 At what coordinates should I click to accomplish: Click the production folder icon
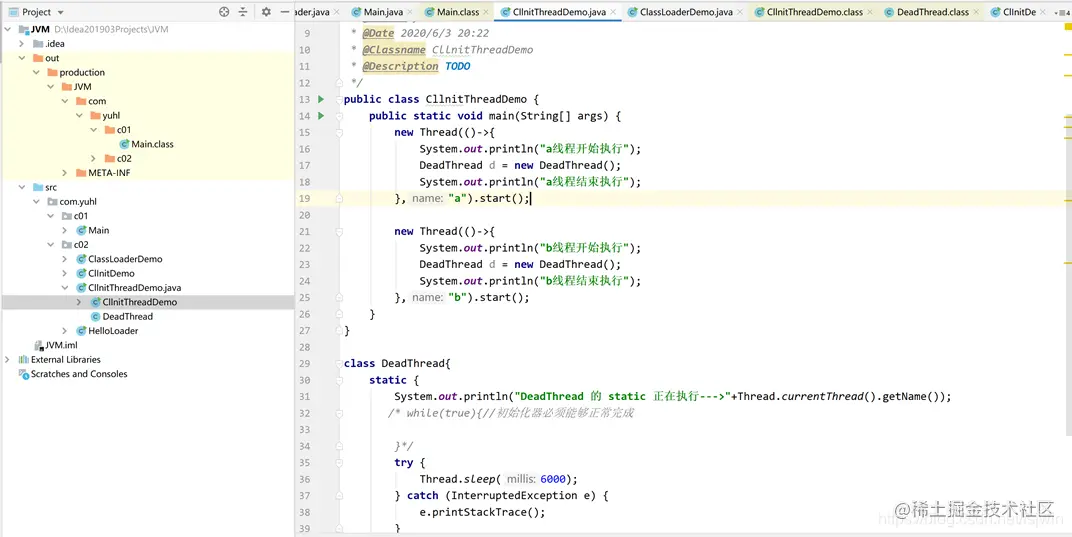[x=52, y=73]
